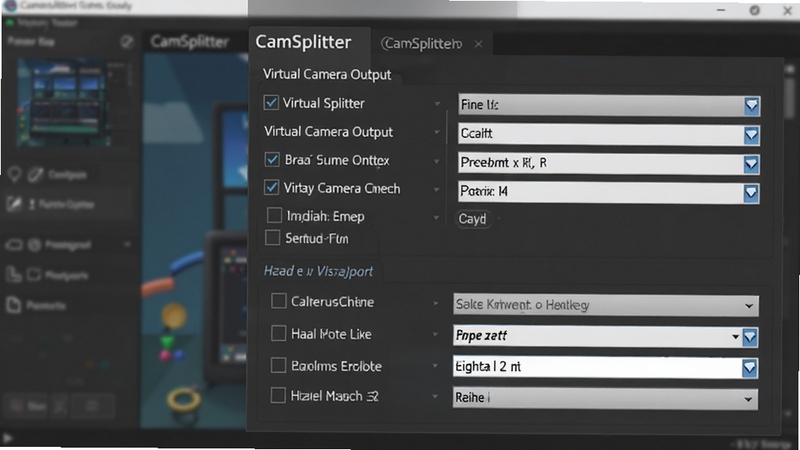Click the vertical scrollbar on the right edge

click(x=789, y=97)
